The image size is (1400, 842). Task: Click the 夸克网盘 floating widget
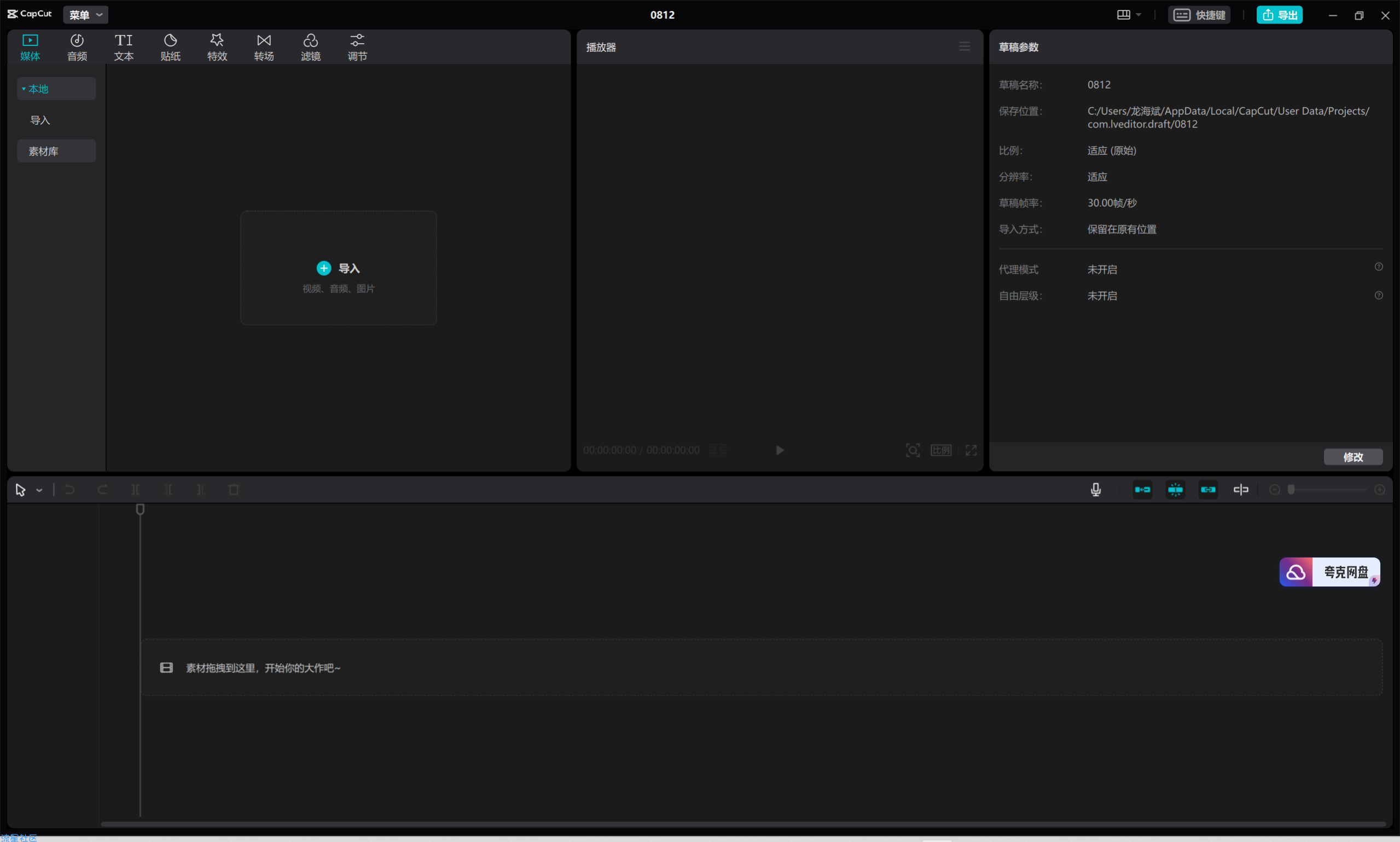click(1329, 572)
